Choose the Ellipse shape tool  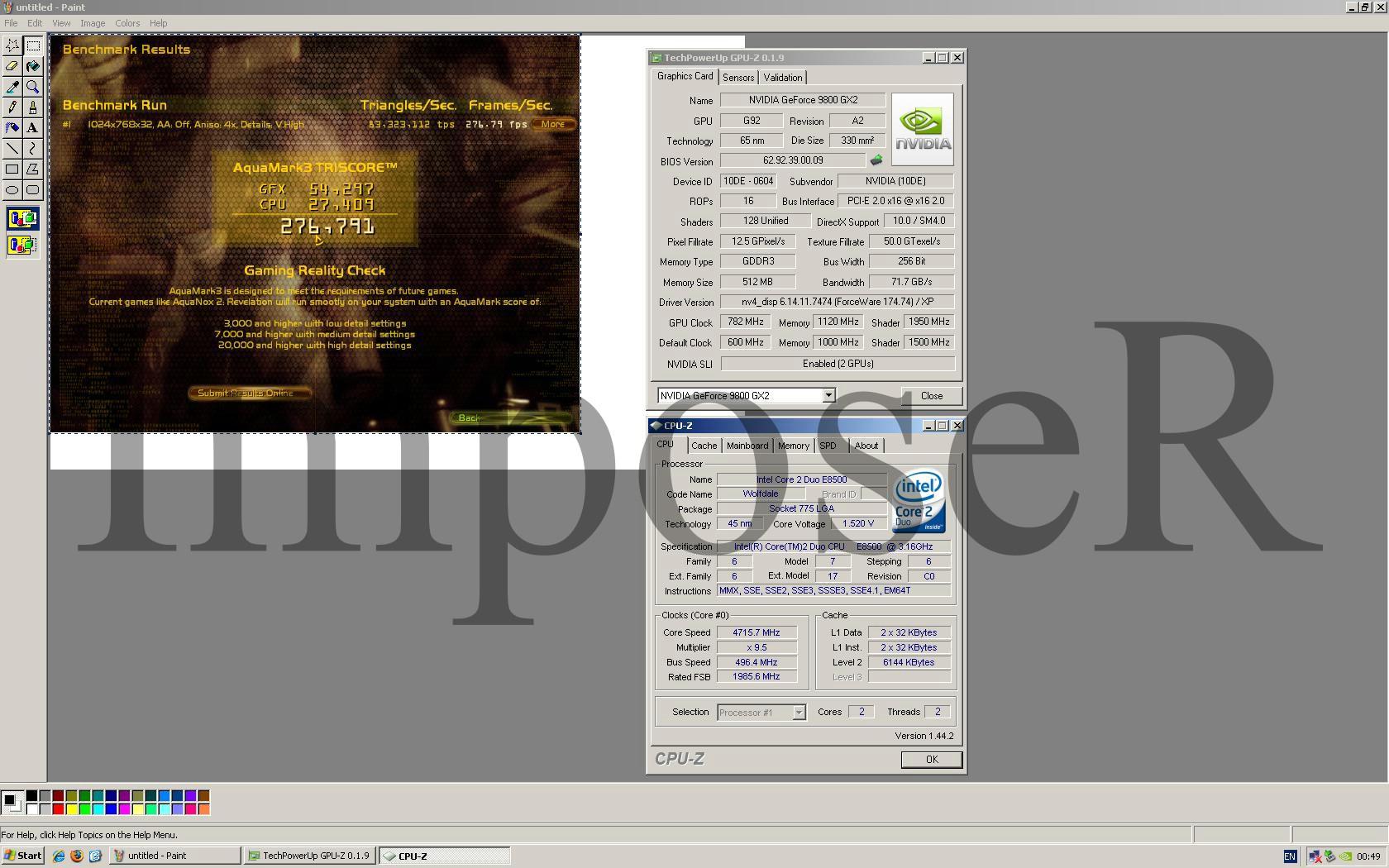12,190
